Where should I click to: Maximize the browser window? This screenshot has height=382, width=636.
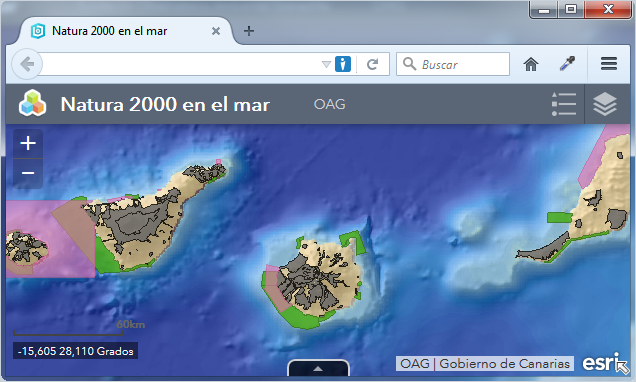click(571, 9)
